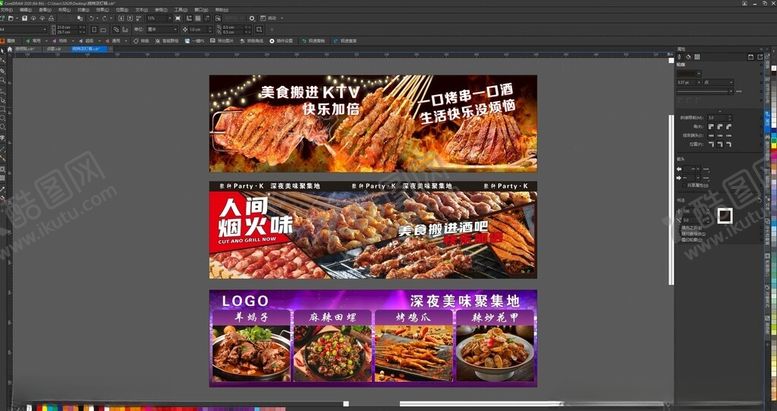Viewport: 777px width, 411px height.
Task: Open the 帮助 (Help) menu
Action: [222, 10]
